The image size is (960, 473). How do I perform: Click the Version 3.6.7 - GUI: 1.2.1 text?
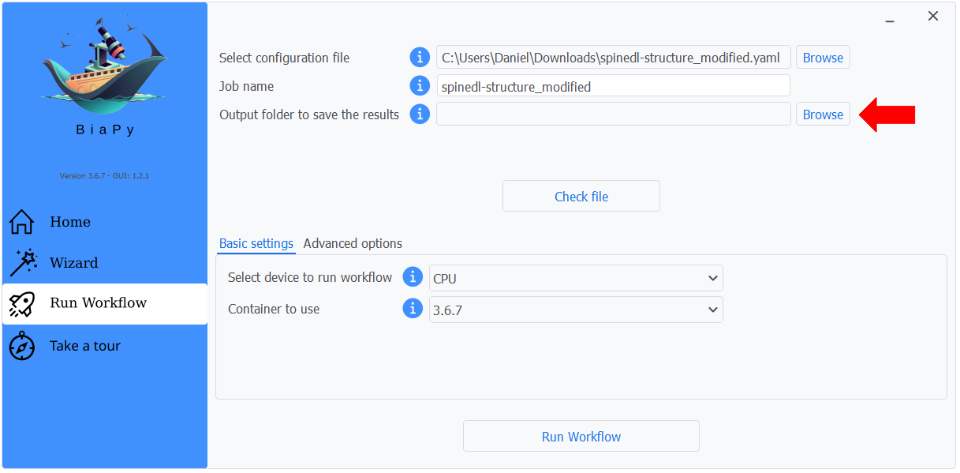click(x=105, y=176)
